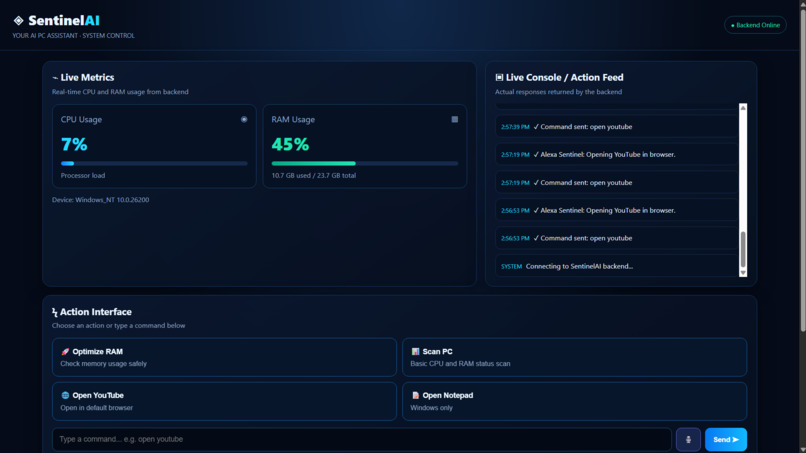Click the chart icon on Scan PC
The width and height of the screenshot is (806, 453).
pos(415,352)
